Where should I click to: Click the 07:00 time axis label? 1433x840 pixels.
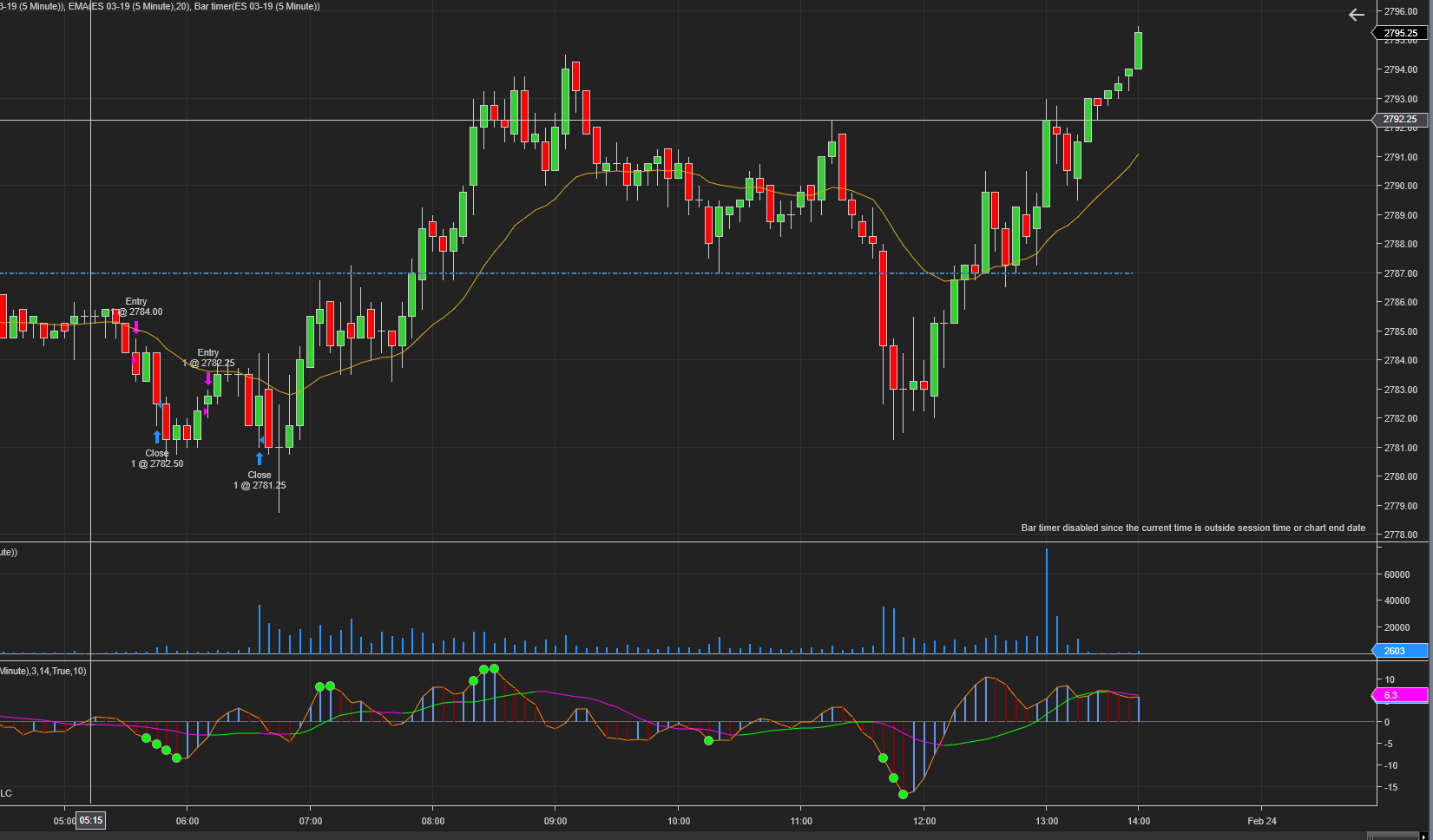click(311, 821)
